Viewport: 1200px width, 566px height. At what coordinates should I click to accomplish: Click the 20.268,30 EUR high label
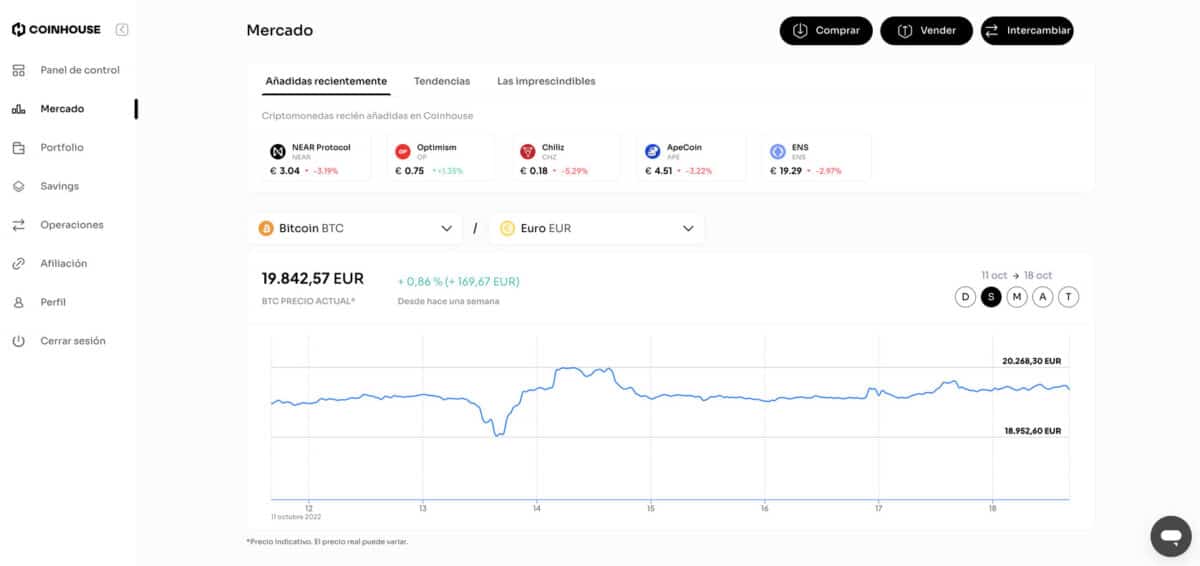(x=1032, y=360)
